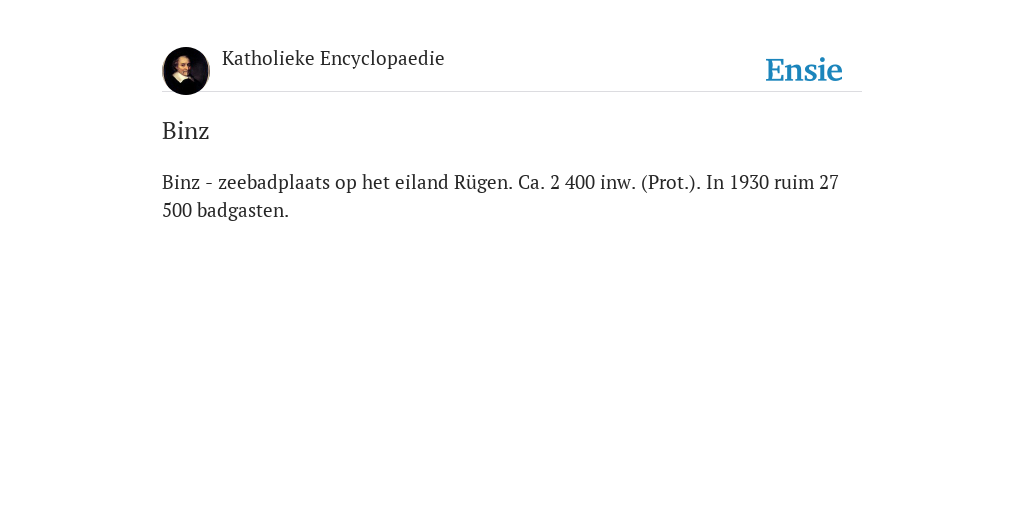Select the Binz article heading
The height and width of the screenshot is (512, 1024).
click(185, 131)
